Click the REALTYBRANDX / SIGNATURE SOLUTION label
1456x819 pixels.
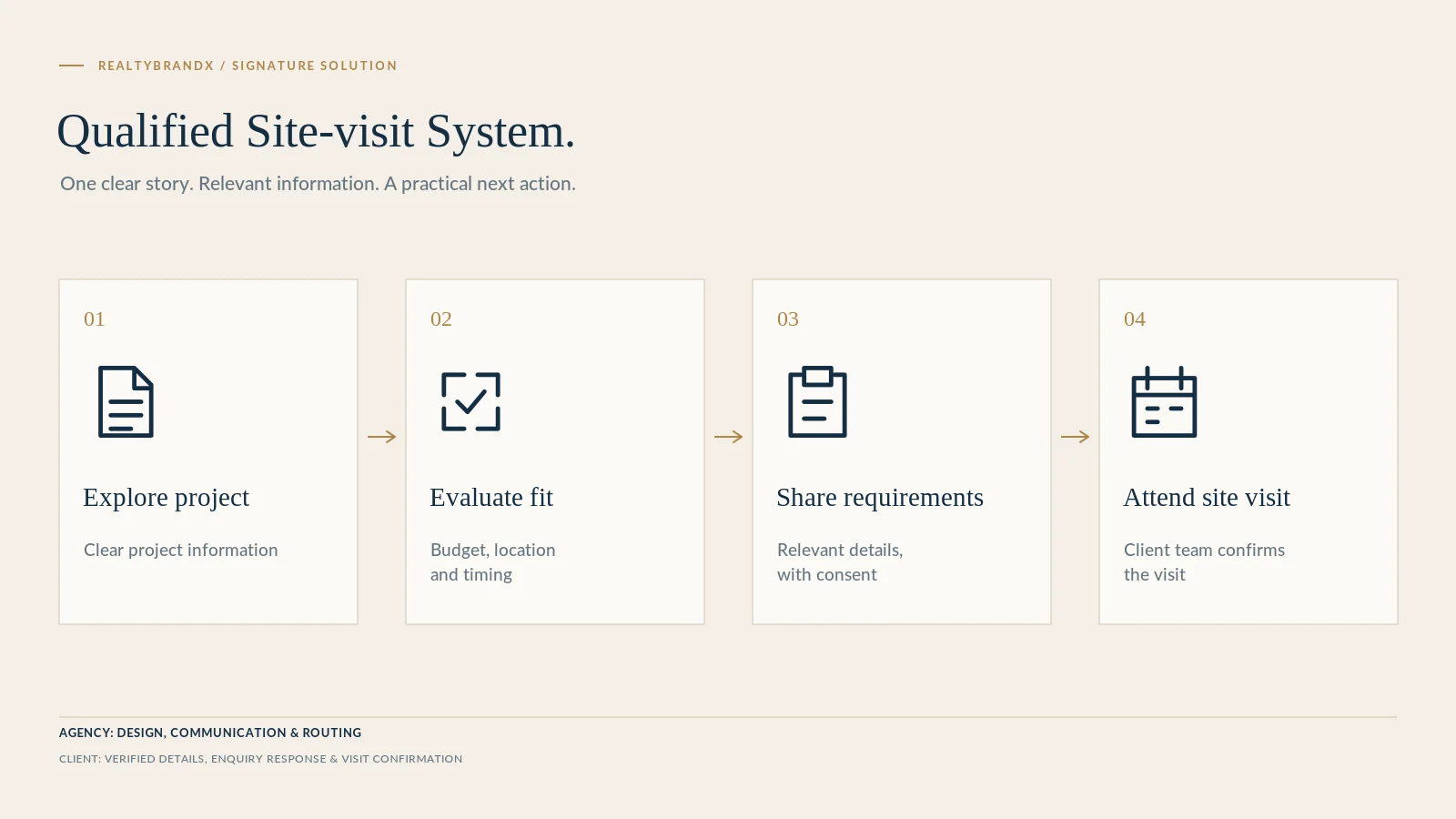[x=248, y=66]
